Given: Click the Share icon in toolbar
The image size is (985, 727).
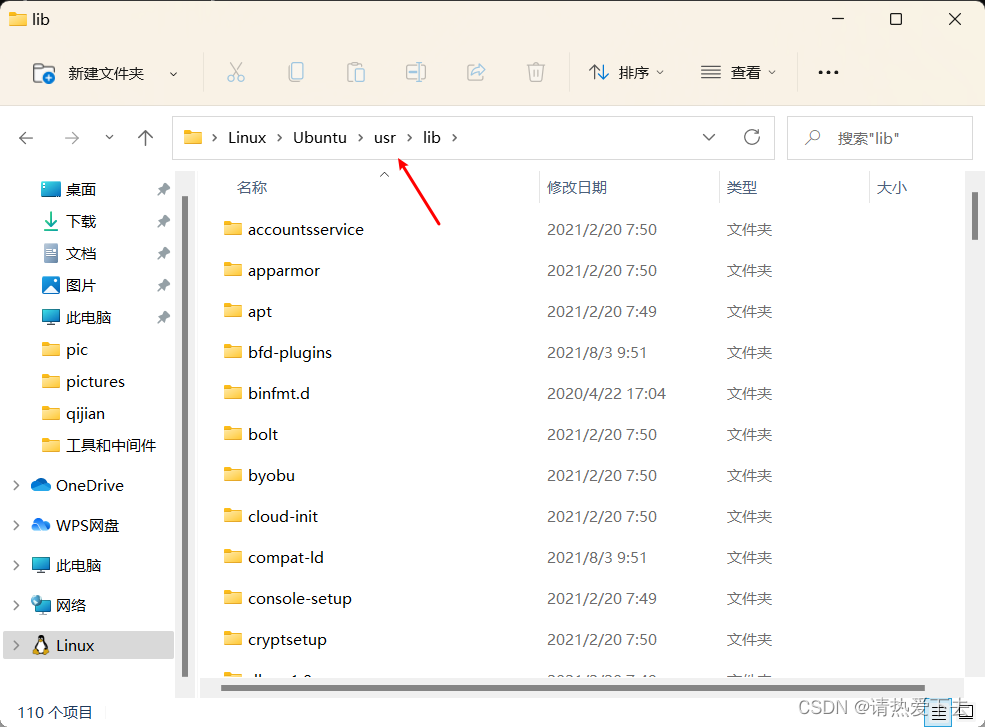Looking at the screenshot, I should point(476,73).
